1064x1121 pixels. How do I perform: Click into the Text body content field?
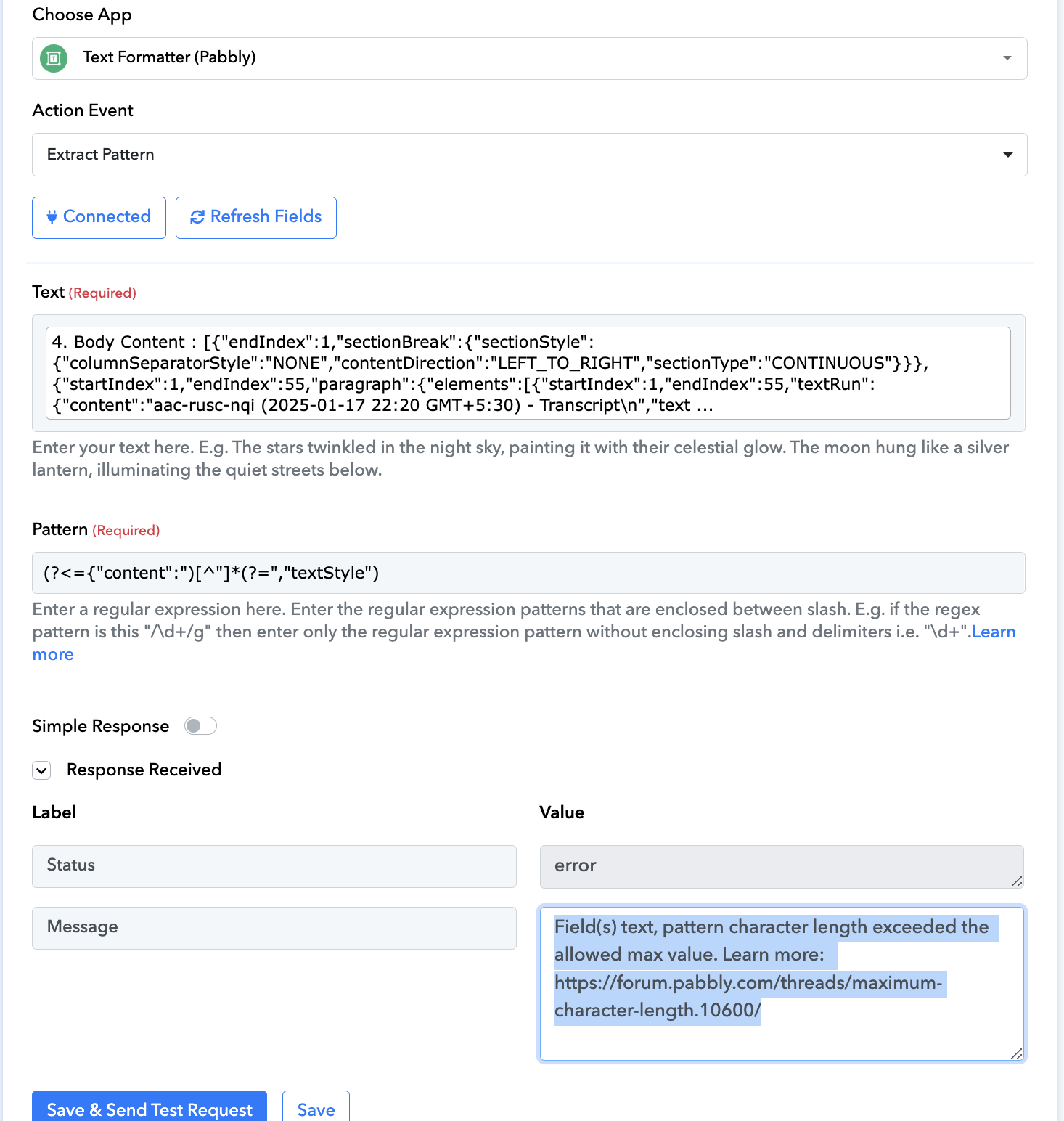[528, 373]
